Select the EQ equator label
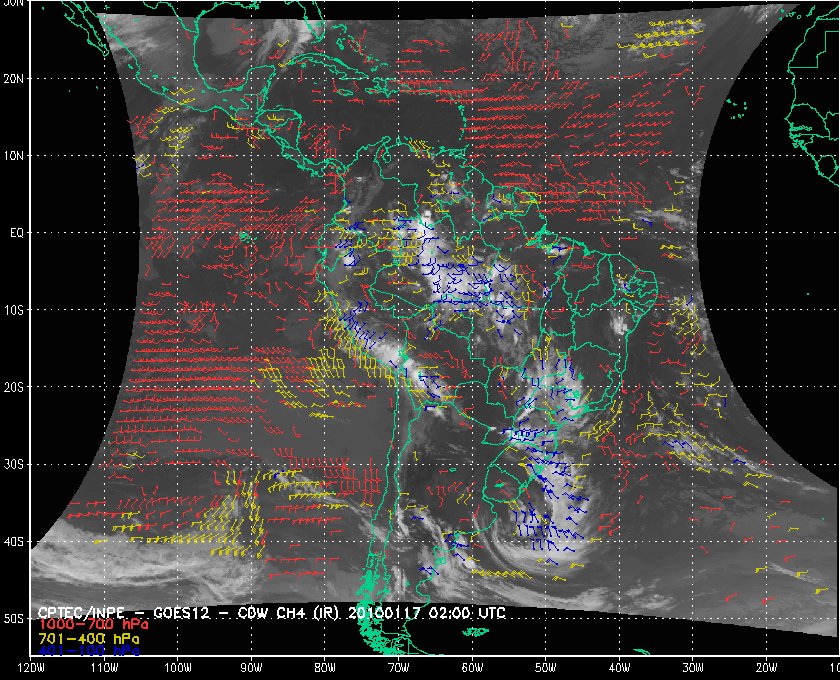This screenshot has height=680, width=840. (x=17, y=233)
